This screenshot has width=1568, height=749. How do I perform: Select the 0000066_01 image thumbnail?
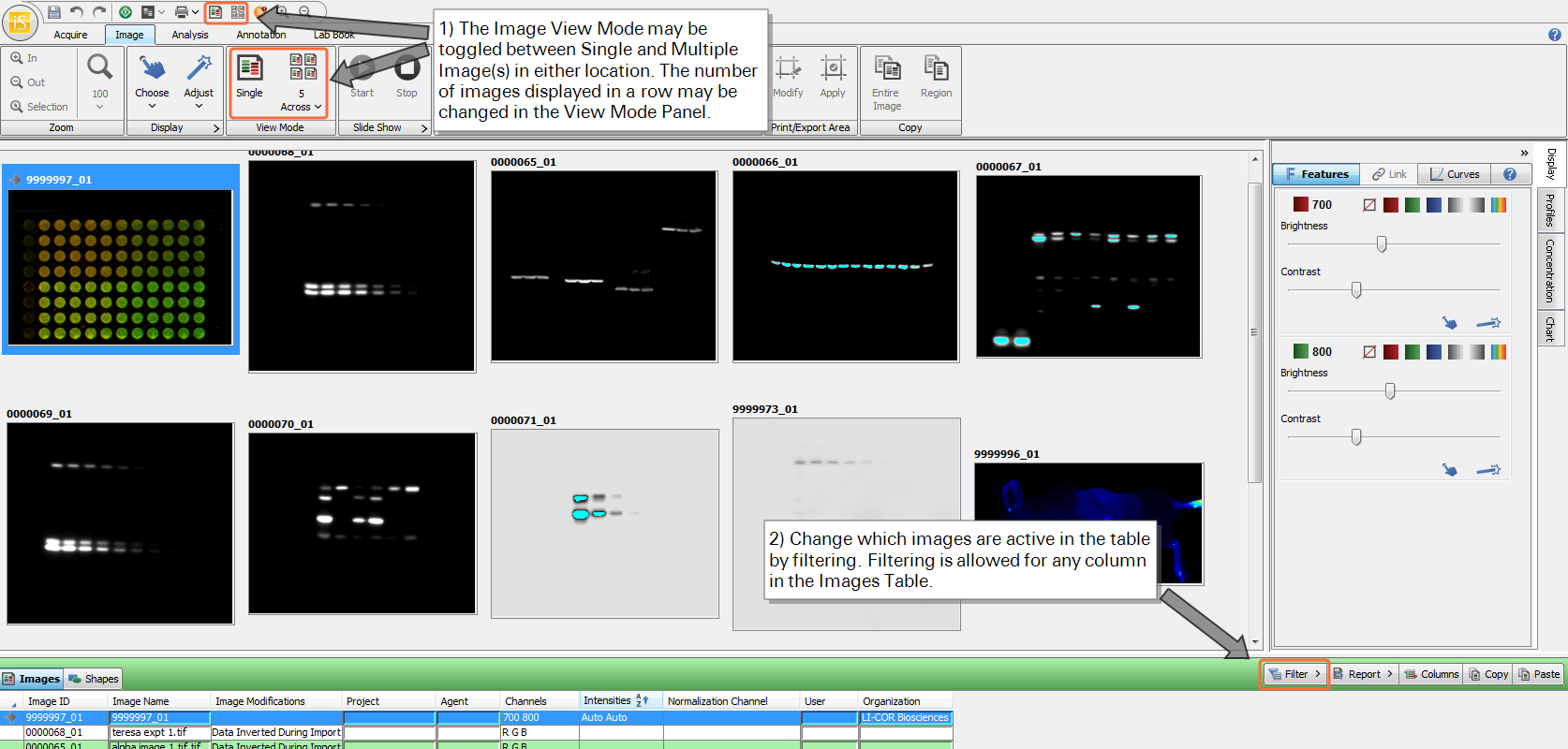[x=846, y=266]
